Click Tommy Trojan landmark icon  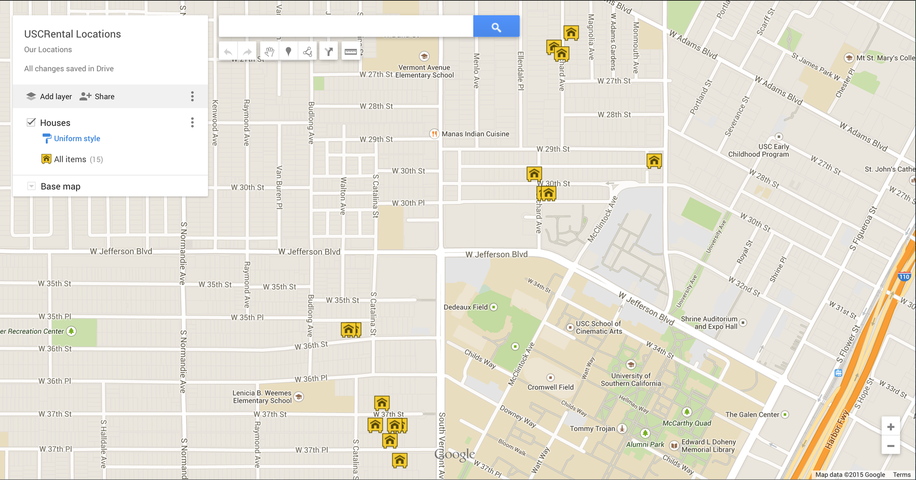pyautogui.click(x=623, y=428)
